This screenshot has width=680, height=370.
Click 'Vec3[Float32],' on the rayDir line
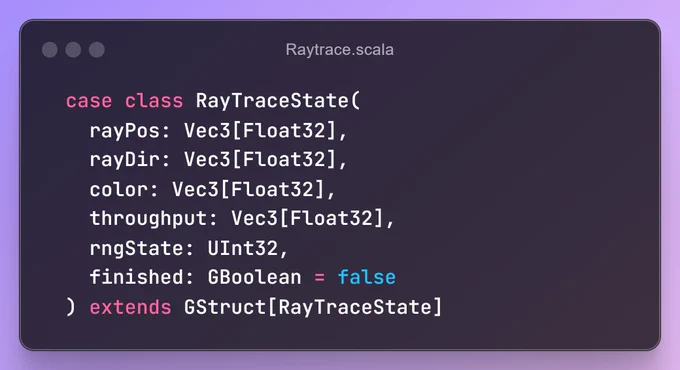(265, 160)
